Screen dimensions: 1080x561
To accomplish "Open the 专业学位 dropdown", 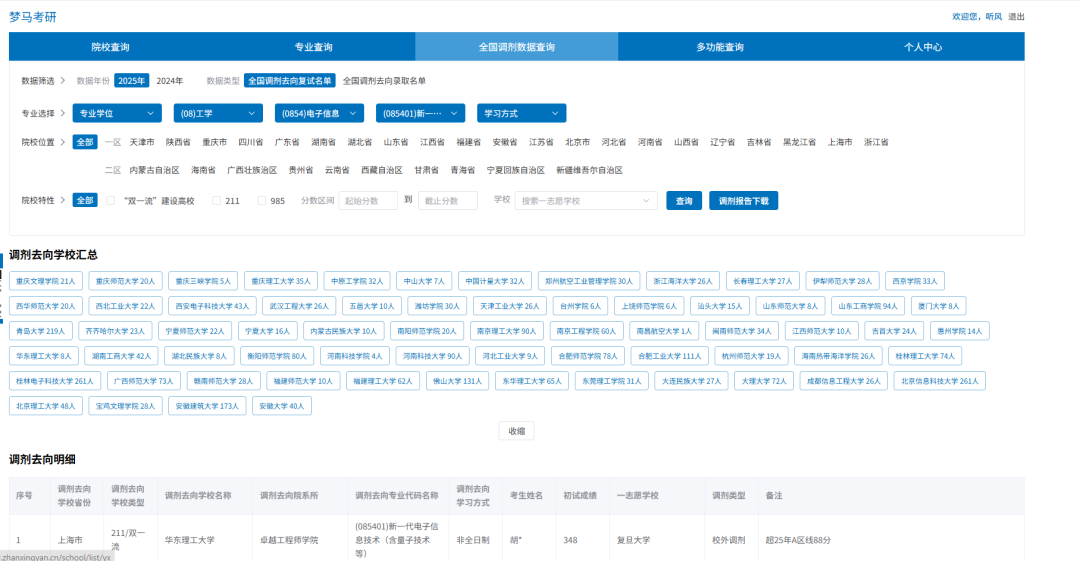I will pos(116,113).
